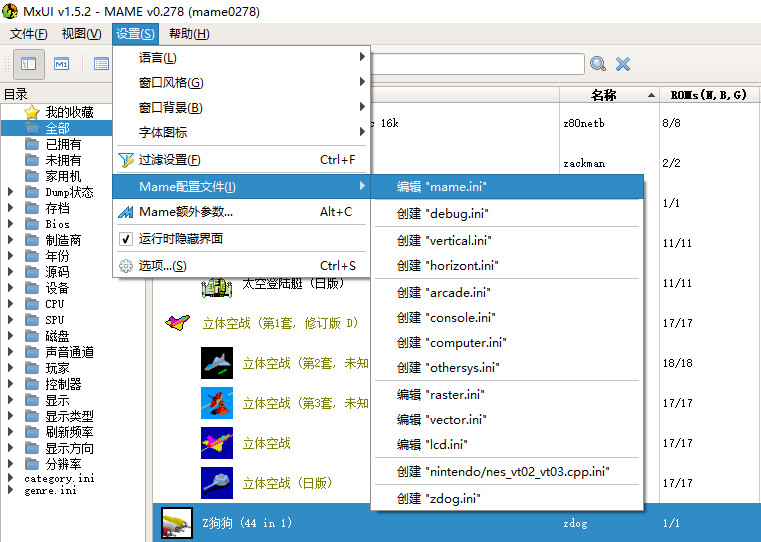Choose 创建 "zdog.ini"
Image resolution: width=761 pixels, height=542 pixels.
507,498
